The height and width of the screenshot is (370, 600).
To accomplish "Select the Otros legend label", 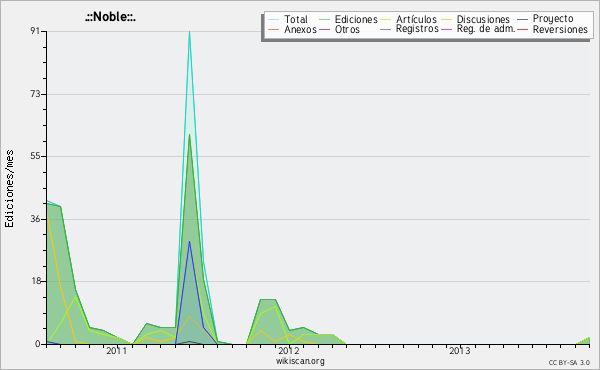I will [347, 29].
